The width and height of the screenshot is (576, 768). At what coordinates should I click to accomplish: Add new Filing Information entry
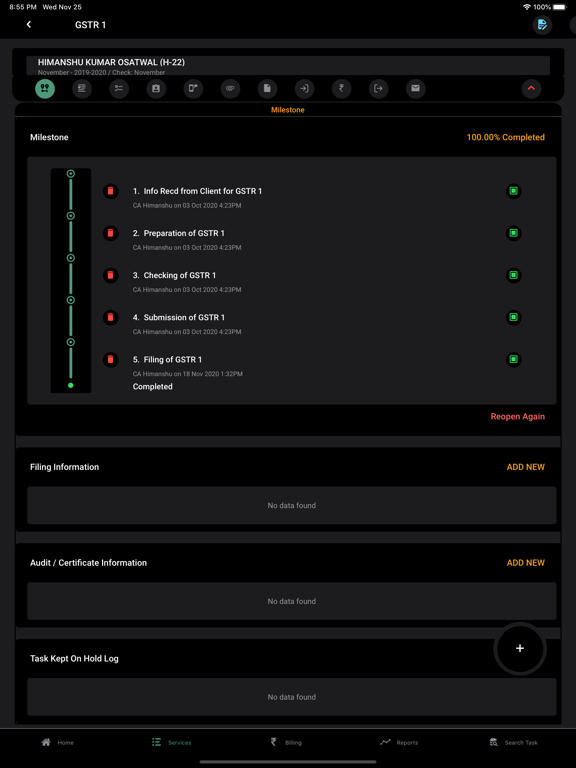526,467
